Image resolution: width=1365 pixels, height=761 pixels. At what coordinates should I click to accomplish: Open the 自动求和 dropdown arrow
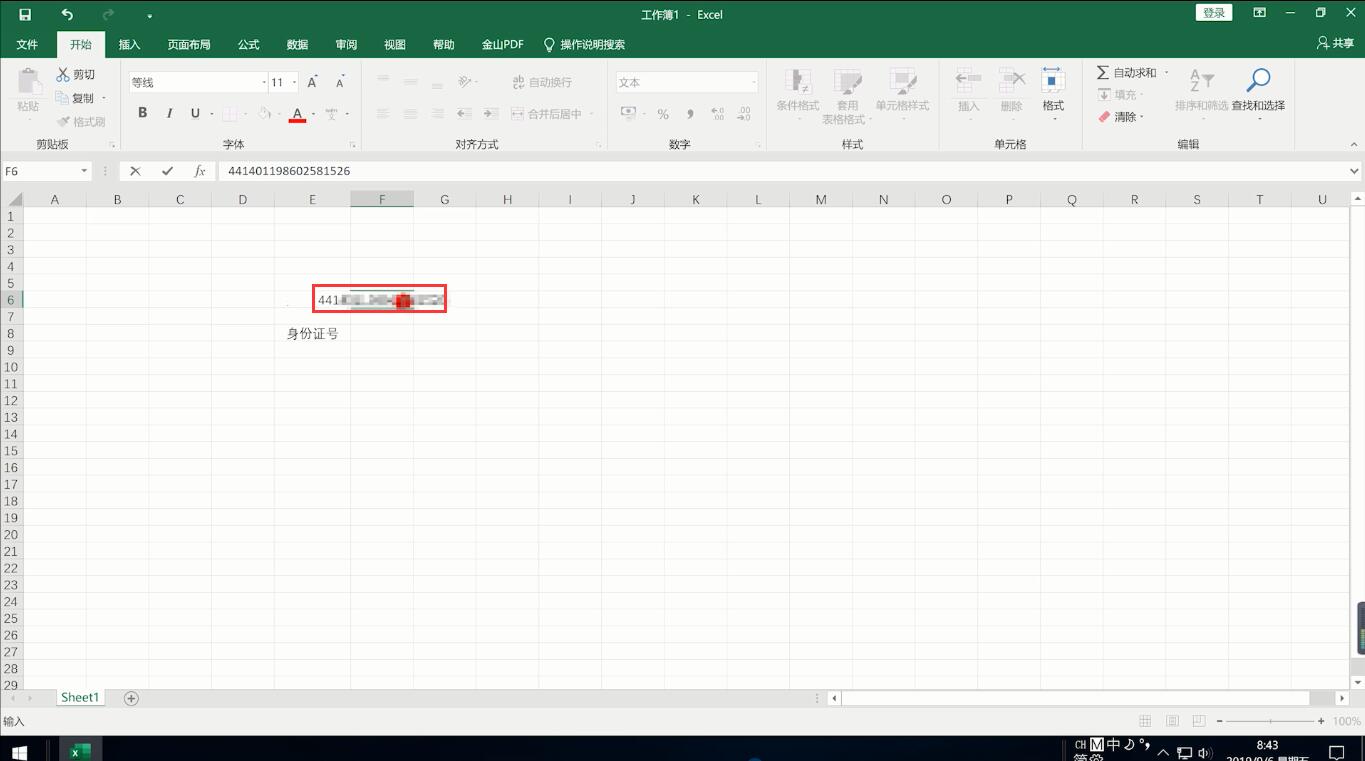1166,72
